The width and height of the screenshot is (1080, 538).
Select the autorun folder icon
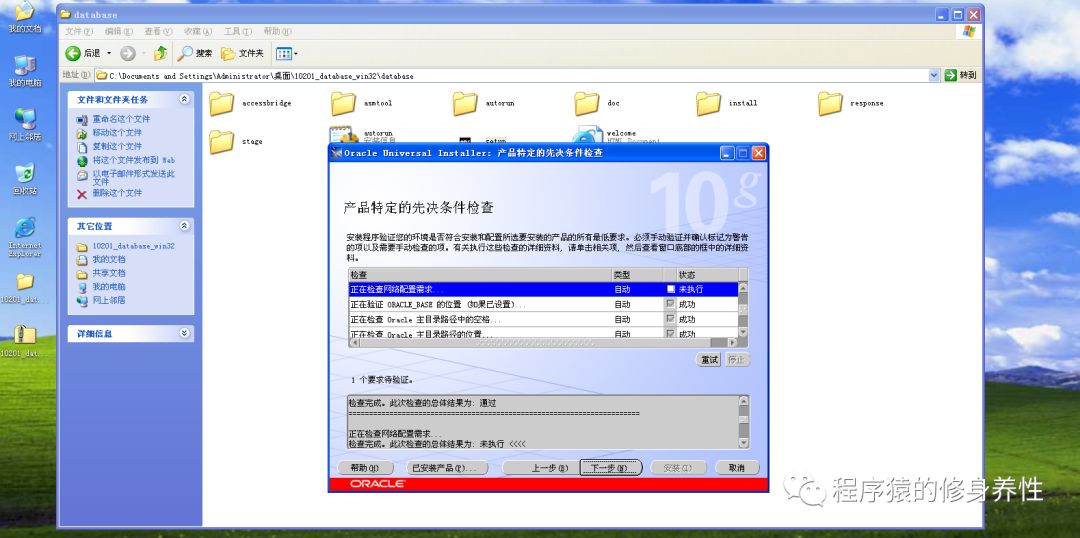[x=465, y=103]
